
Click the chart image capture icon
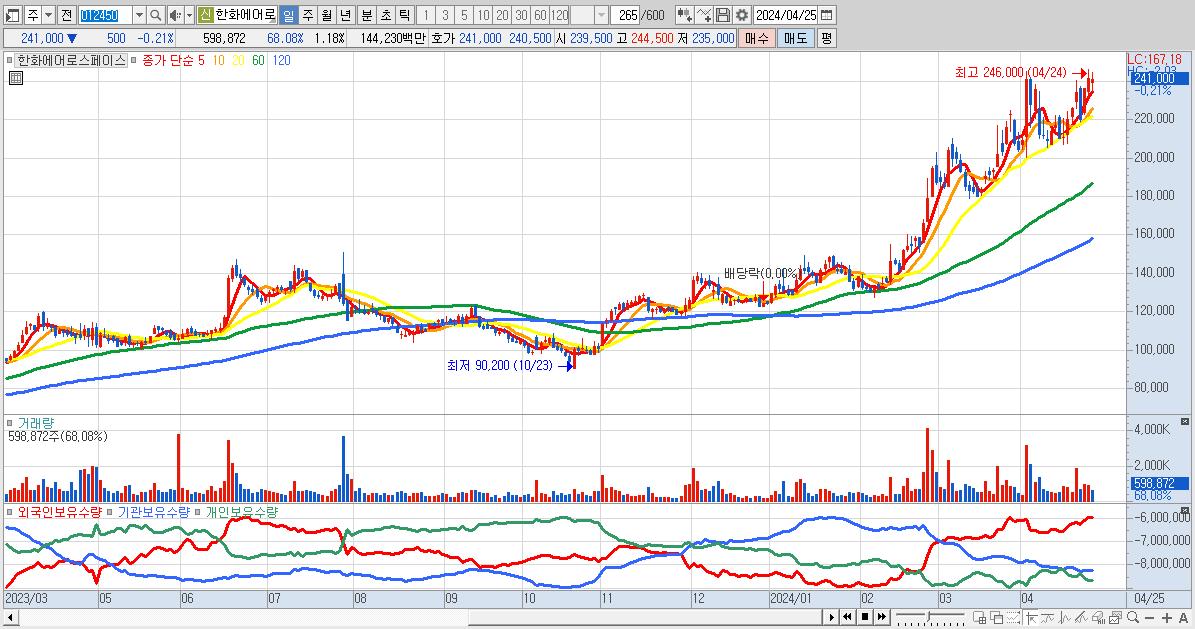coord(1115,617)
